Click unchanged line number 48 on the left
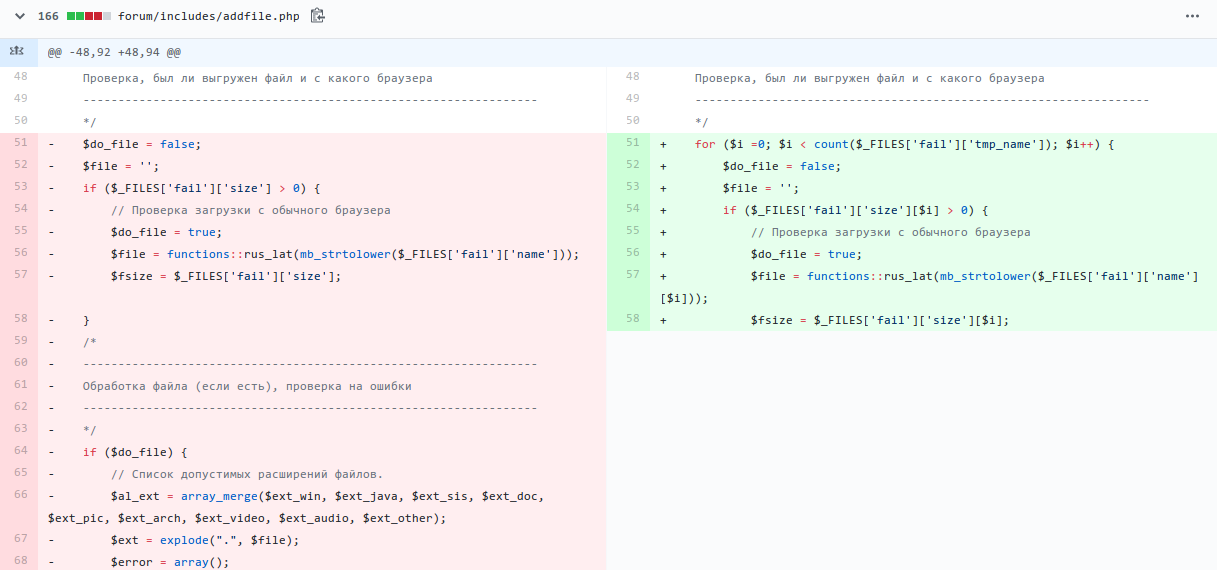 [x=21, y=77]
